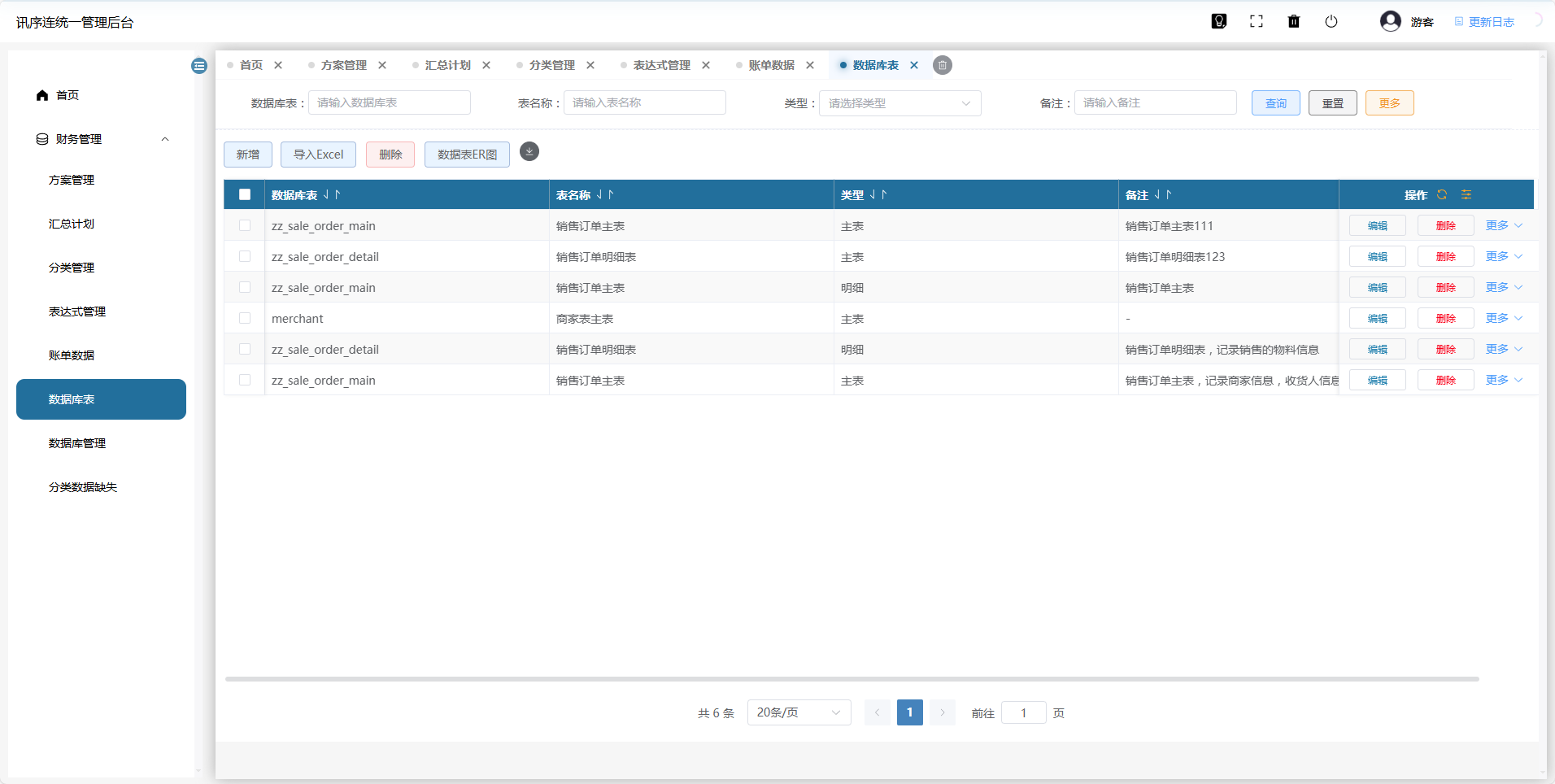This screenshot has height=784, width=1555.
Task: Go to previous page arrow in pagination
Action: pos(877,712)
